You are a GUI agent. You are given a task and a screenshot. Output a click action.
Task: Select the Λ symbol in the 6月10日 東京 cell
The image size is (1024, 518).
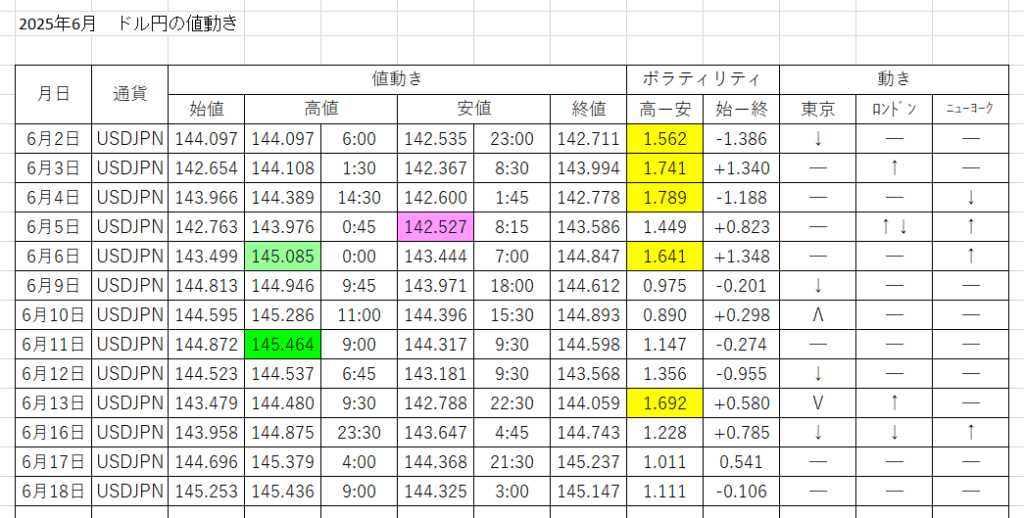pos(818,315)
